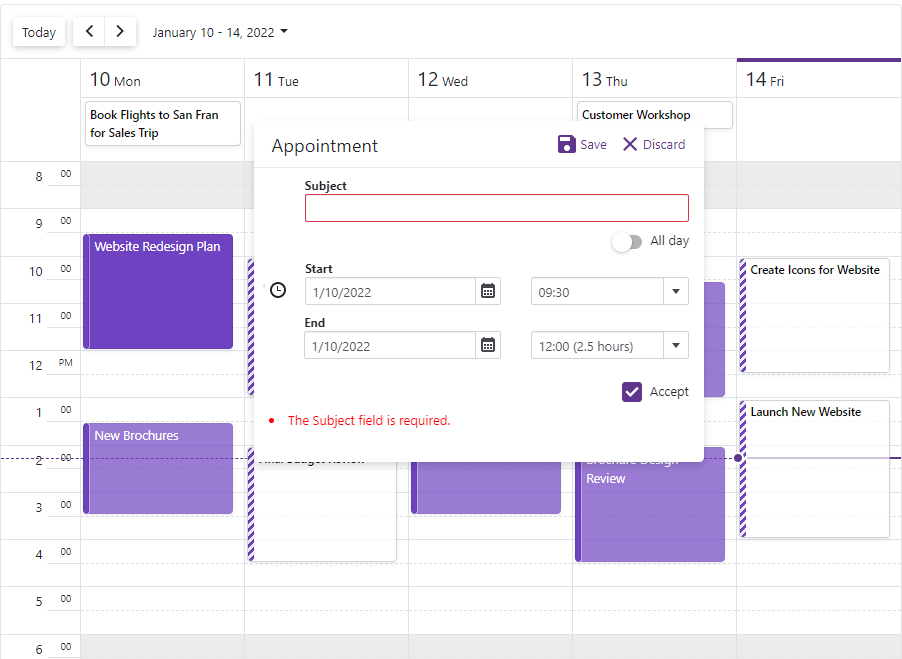Viewport: 902px width, 659px height.
Task: Toggle the Accept option off
Action: [632, 392]
